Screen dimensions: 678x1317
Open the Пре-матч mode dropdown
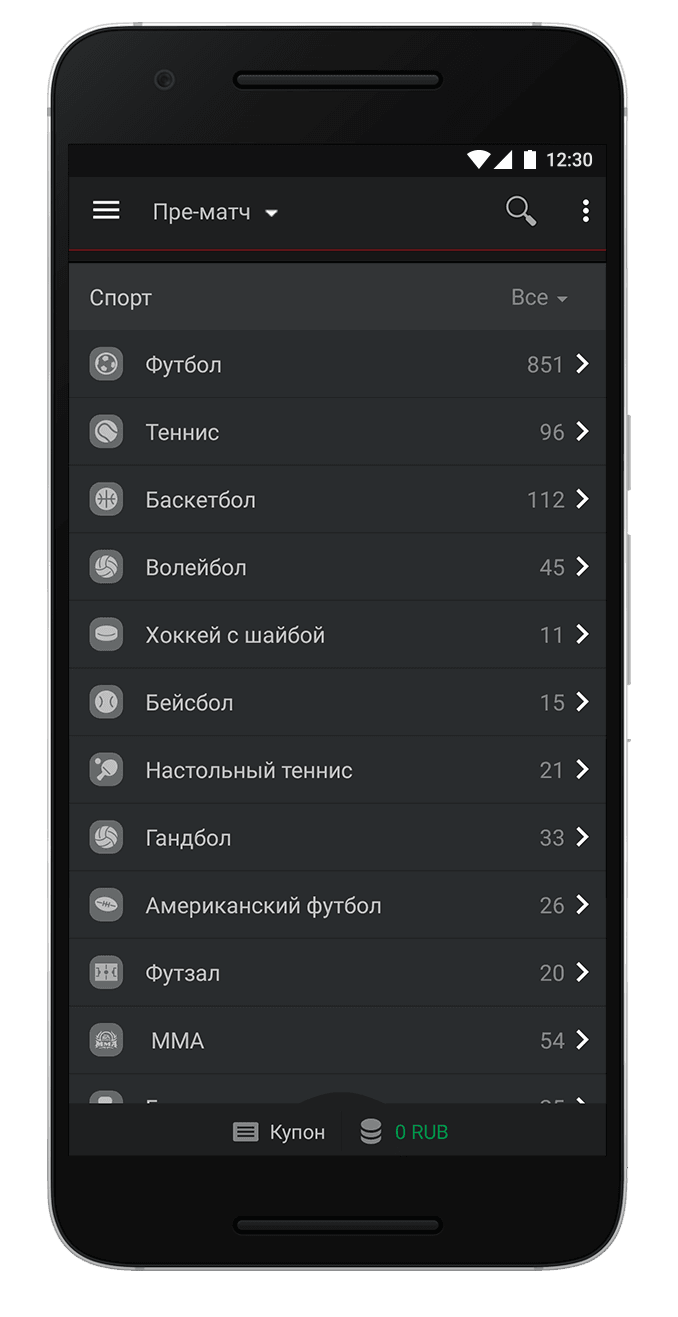click(215, 212)
